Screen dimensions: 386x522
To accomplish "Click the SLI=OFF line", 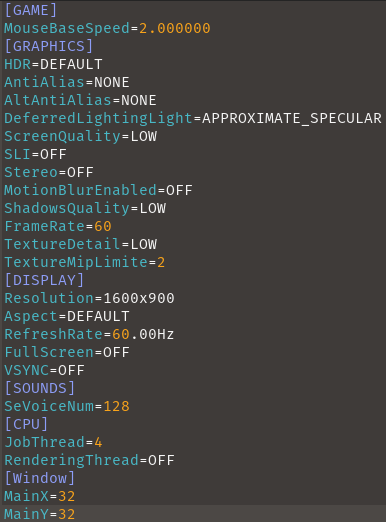I will pos(35,154).
